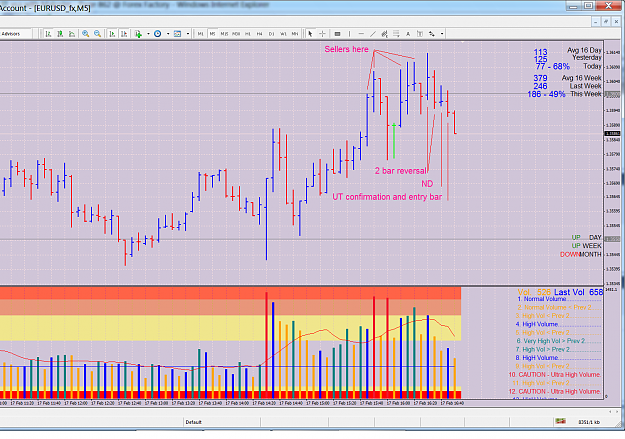The height and width of the screenshot is (439, 625).
Task: Restore the inner chart window
Action: 606,22
